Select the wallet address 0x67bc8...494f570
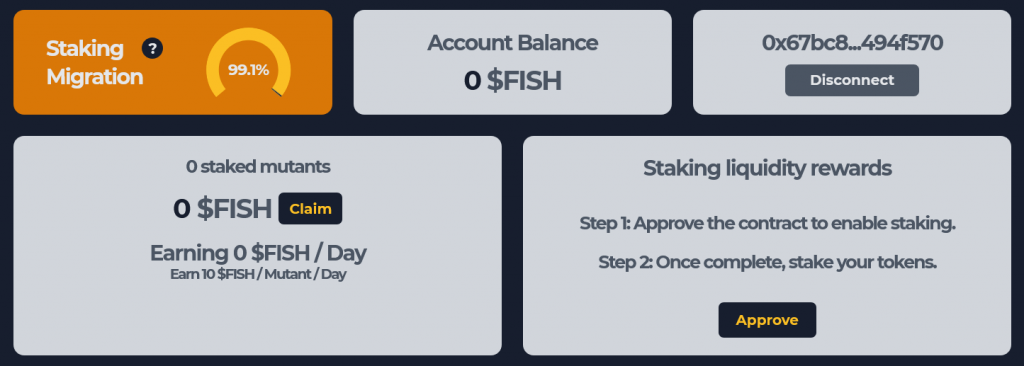Screen dimensions: 1024x366 tap(852, 43)
